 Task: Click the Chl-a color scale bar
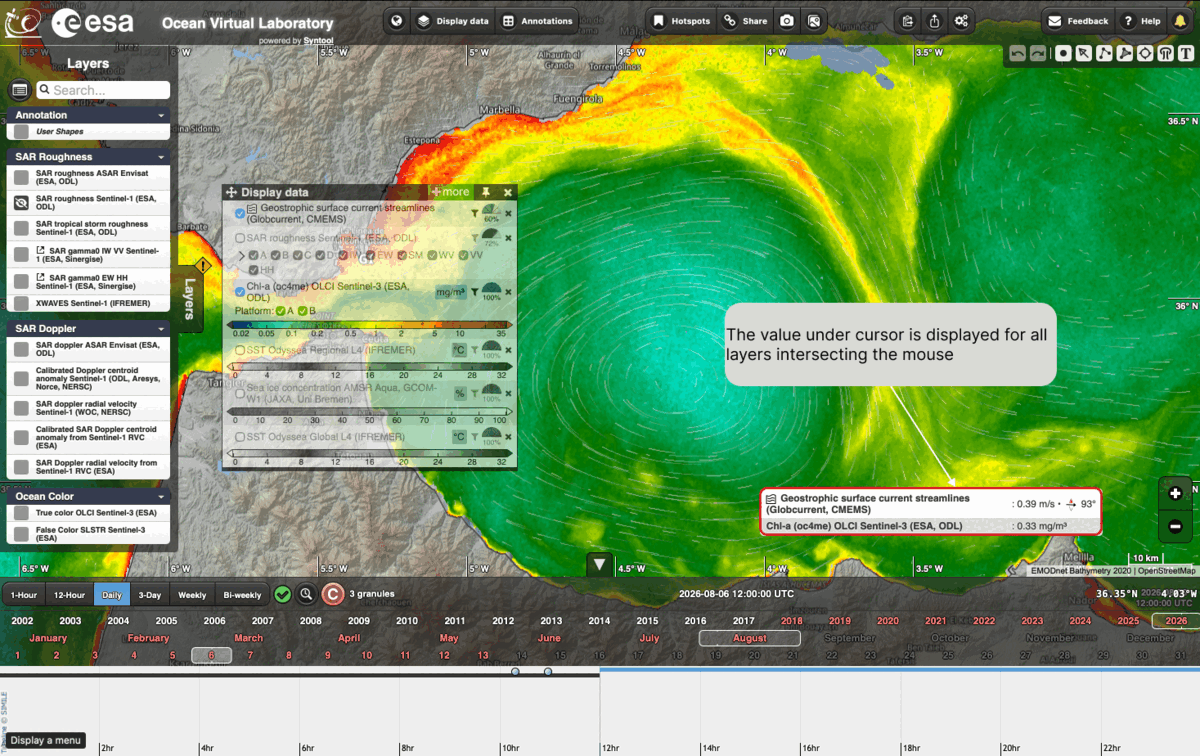(372, 325)
